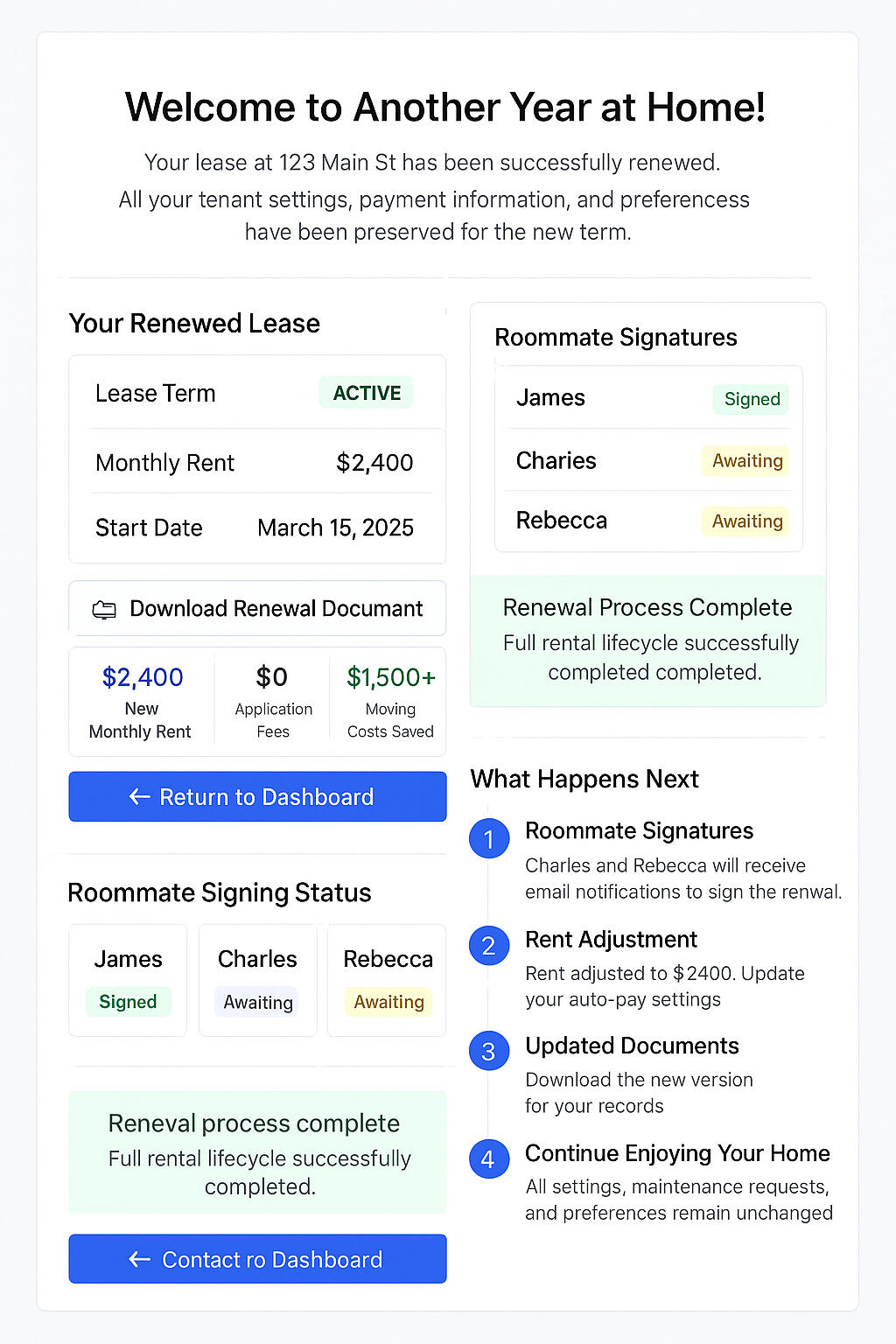Click the download icon beside Download Renewal Document
The width and height of the screenshot is (896, 1344).
(x=104, y=610)
